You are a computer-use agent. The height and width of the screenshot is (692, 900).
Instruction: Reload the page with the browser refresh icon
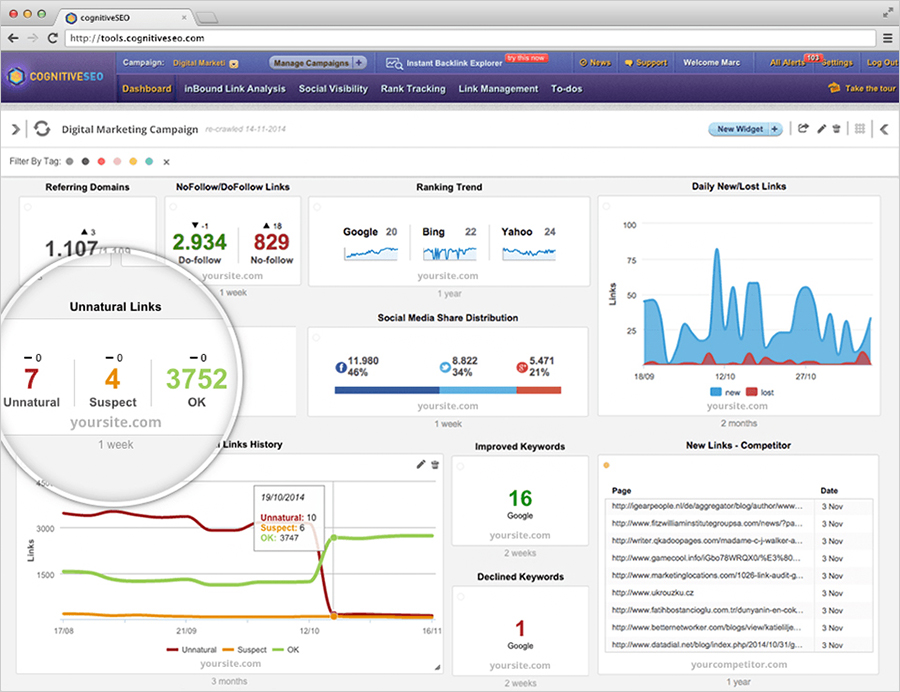52,38
